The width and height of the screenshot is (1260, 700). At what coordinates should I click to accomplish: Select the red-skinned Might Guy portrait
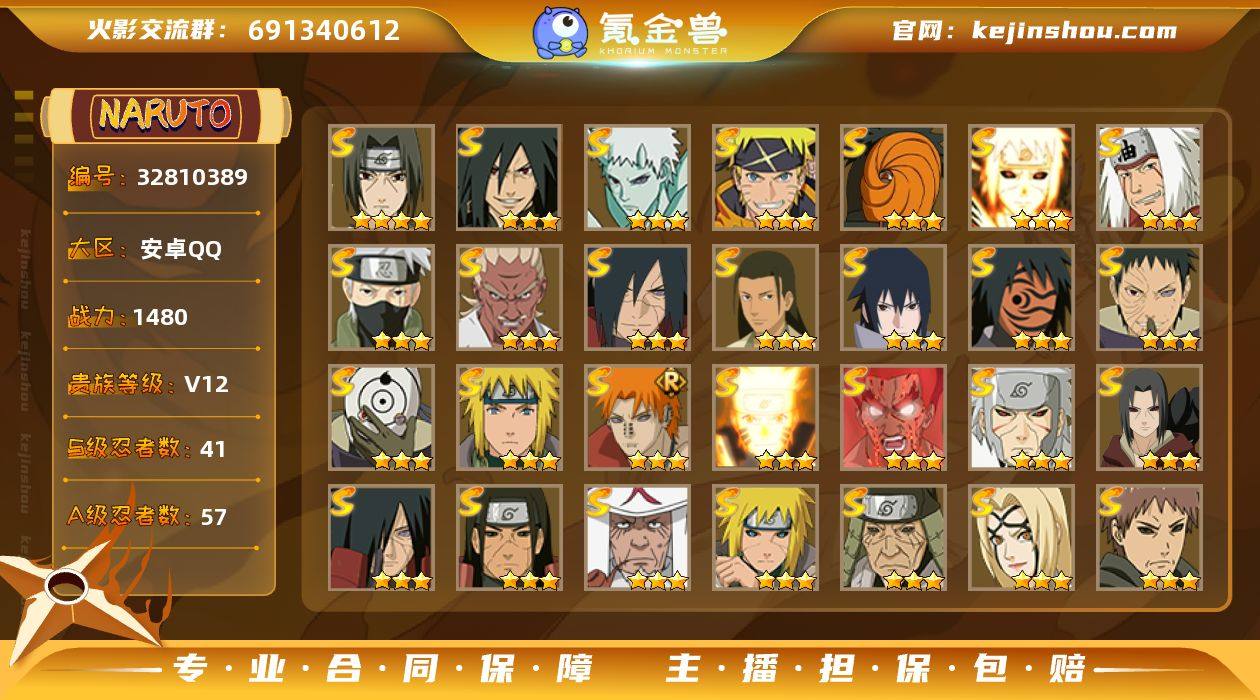893,418
